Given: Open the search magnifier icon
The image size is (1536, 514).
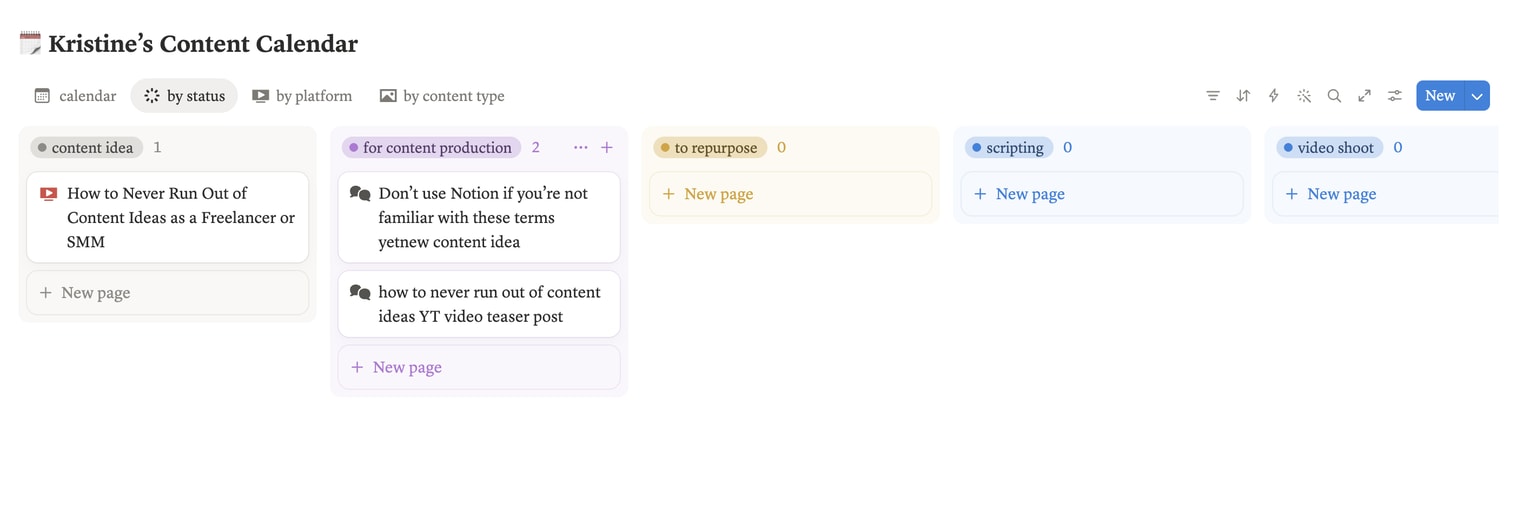Looking at the screenshot, I should coord(1334,96).
